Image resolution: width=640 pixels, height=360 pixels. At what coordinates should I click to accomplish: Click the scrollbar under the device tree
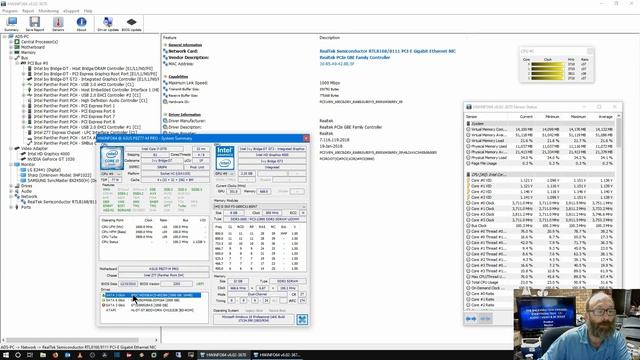coord(80,340)
